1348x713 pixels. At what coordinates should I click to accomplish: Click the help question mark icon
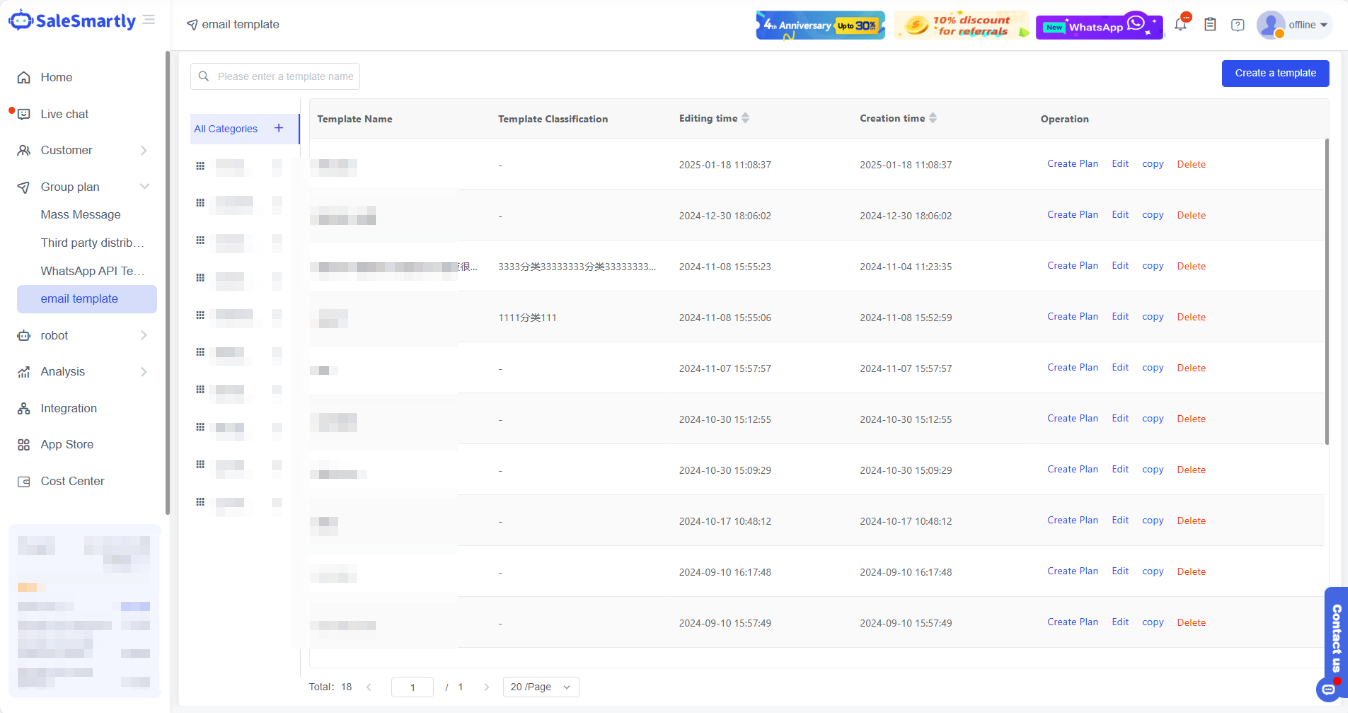pyautogui.click(x=1238, y=25)
